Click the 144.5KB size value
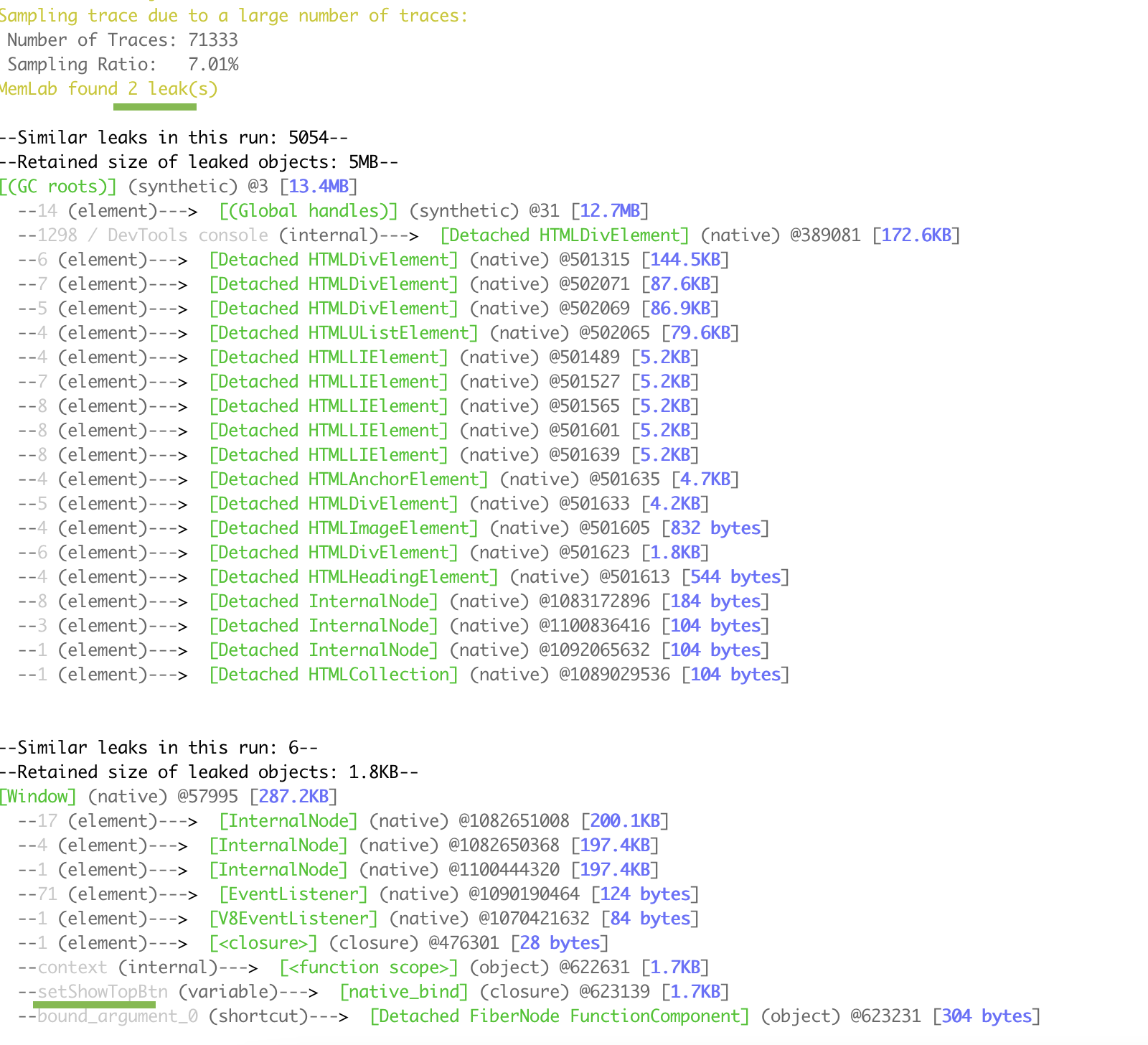1148x1045 pixels. coord(685,260)
